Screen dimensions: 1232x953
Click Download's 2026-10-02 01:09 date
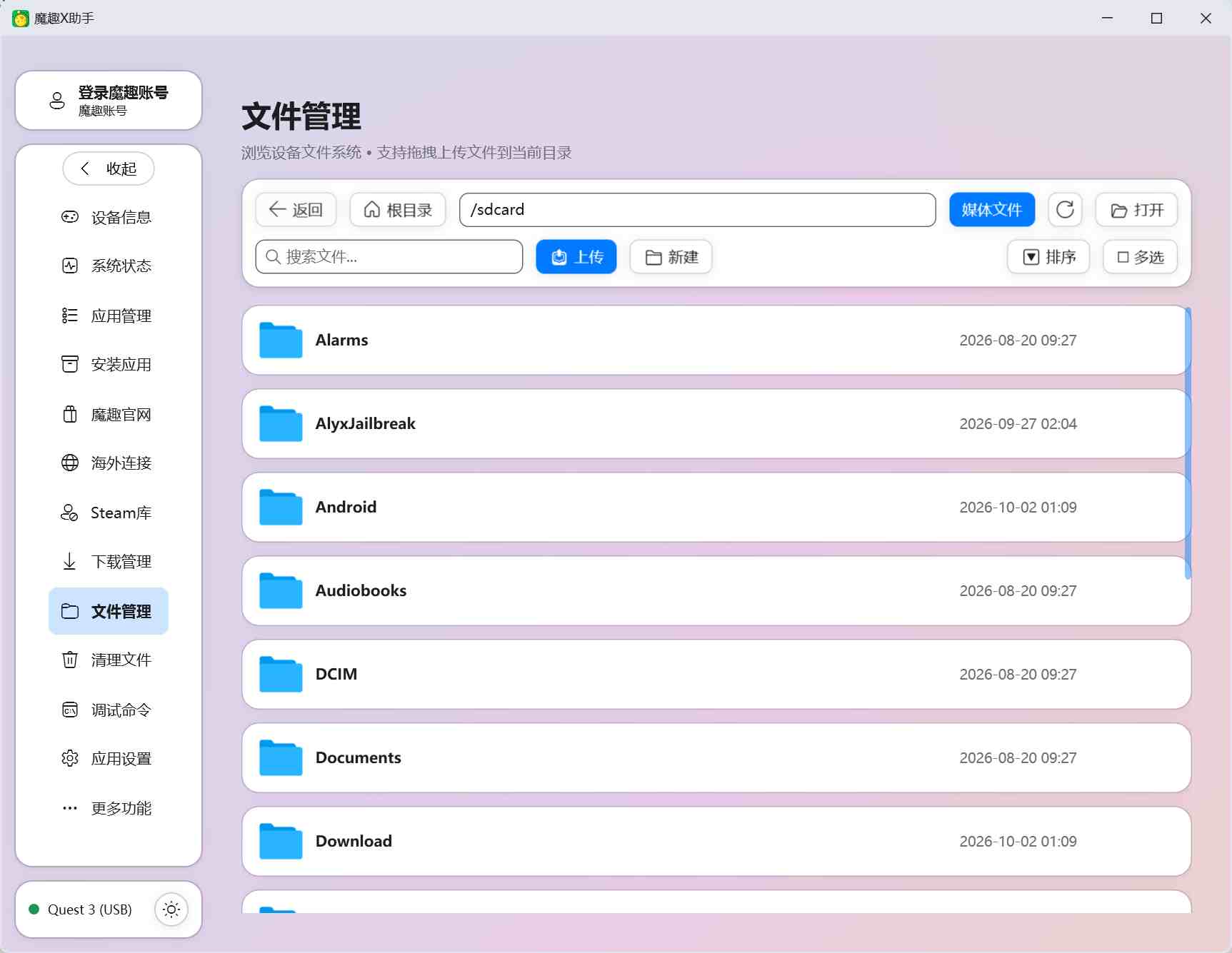click(x=1018, y=842)
